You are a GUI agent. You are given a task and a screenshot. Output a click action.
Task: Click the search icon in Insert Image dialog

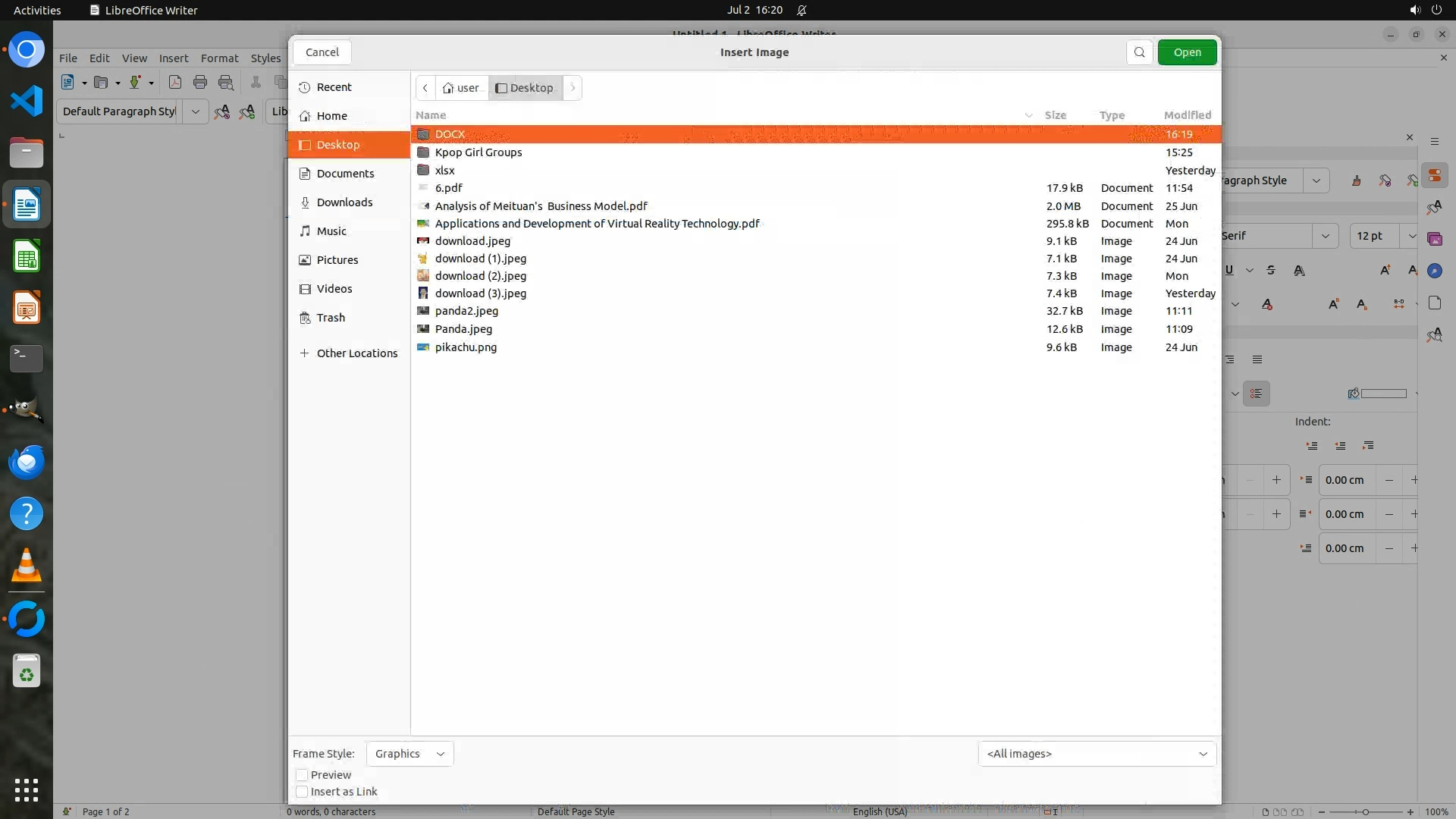coord(1139,52)
